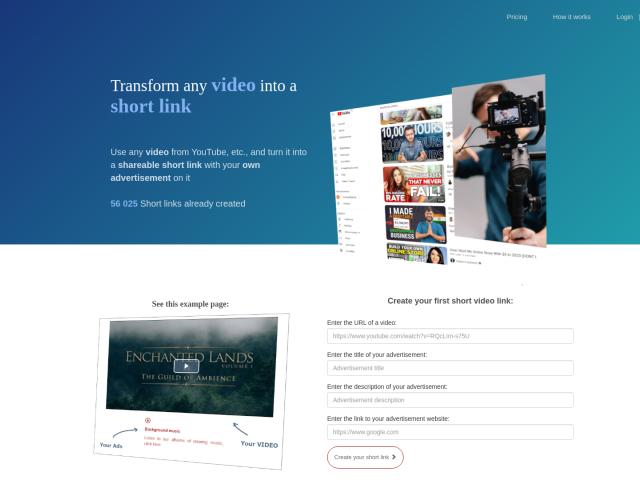Play the Enchanted Lands example video

tap(186, 366)
